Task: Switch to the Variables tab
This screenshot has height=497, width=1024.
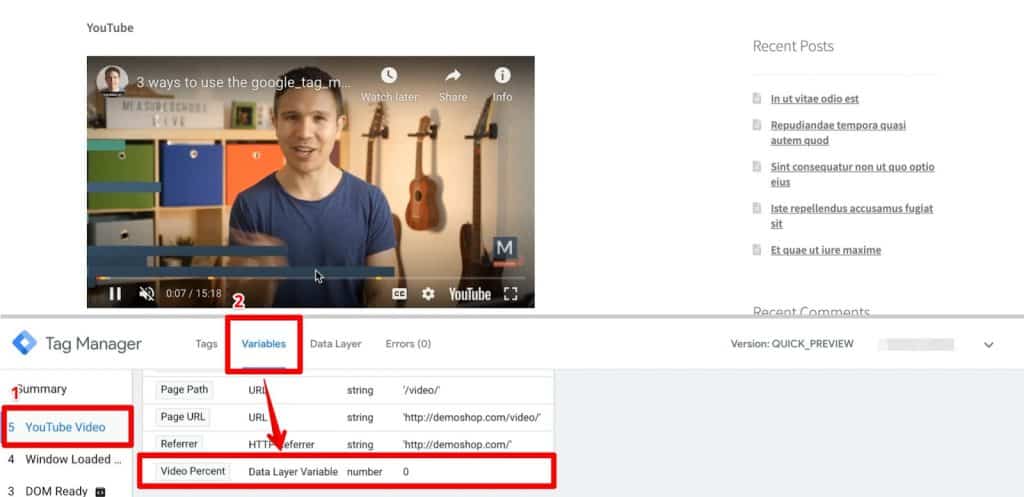Action: 263,344
